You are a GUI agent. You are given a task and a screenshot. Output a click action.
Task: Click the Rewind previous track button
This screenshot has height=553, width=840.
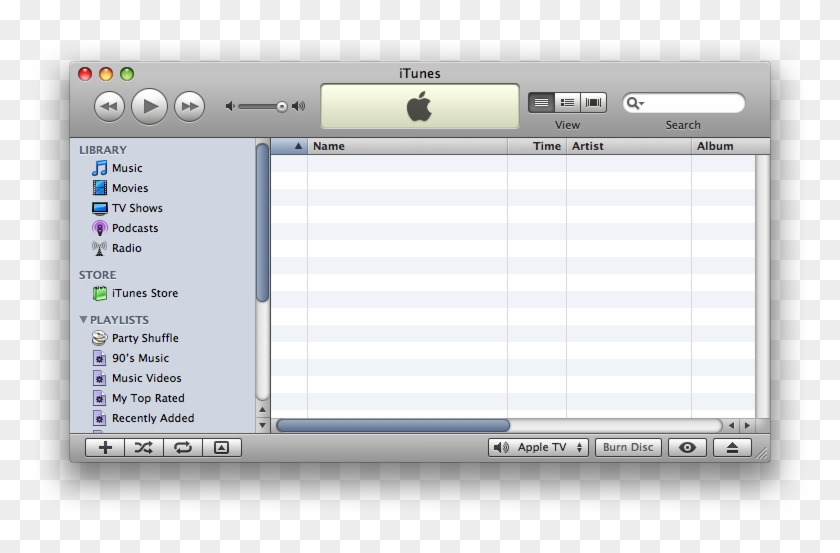(x=109, y=106)
